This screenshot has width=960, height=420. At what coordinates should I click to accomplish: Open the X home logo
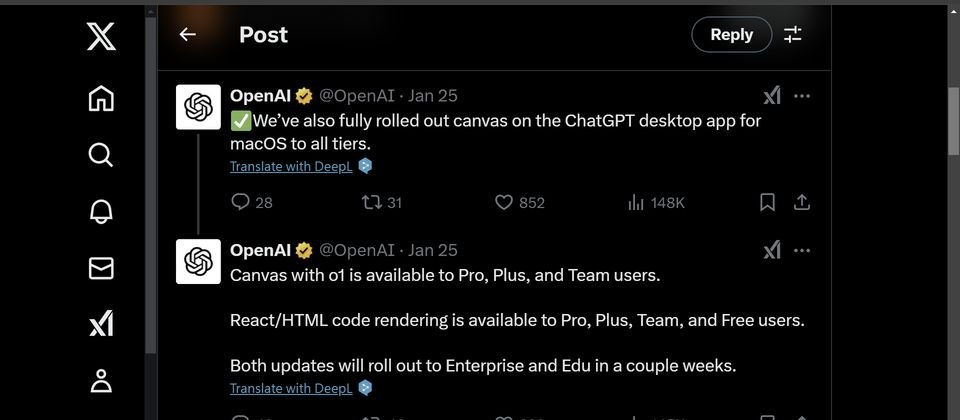101,36
